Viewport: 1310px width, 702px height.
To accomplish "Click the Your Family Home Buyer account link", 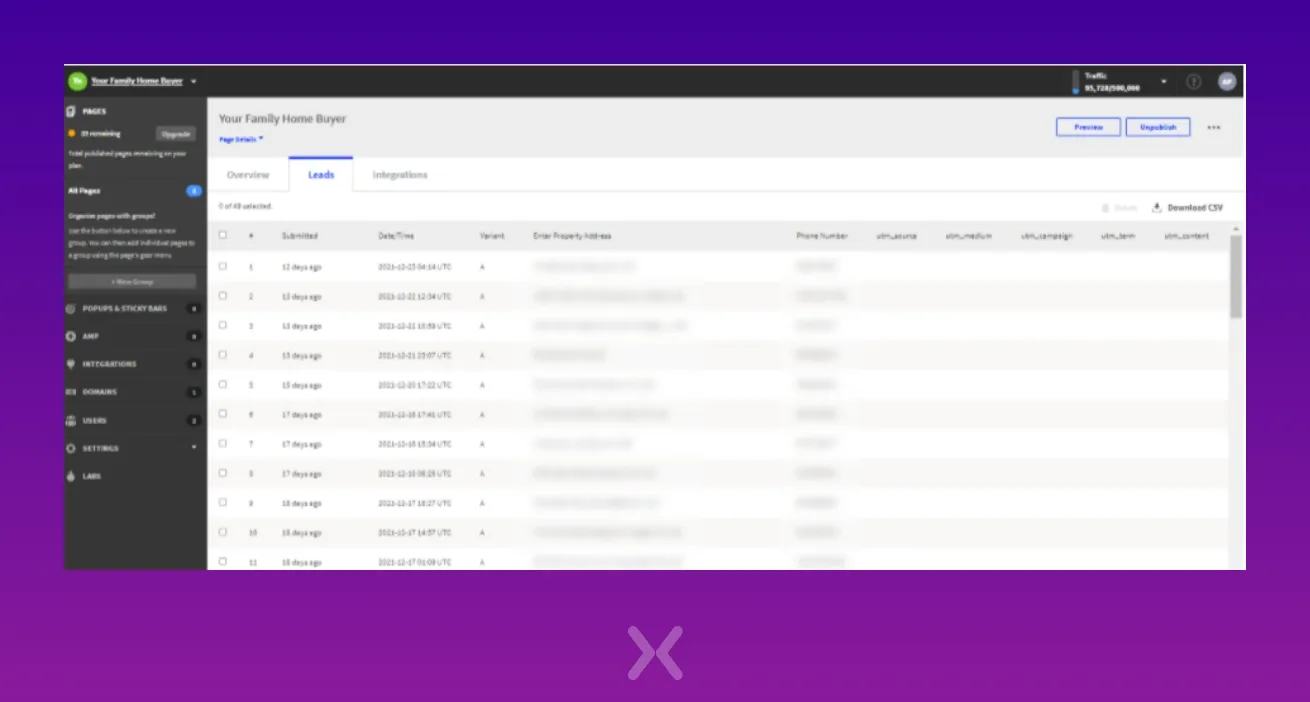I will point(137,81).
